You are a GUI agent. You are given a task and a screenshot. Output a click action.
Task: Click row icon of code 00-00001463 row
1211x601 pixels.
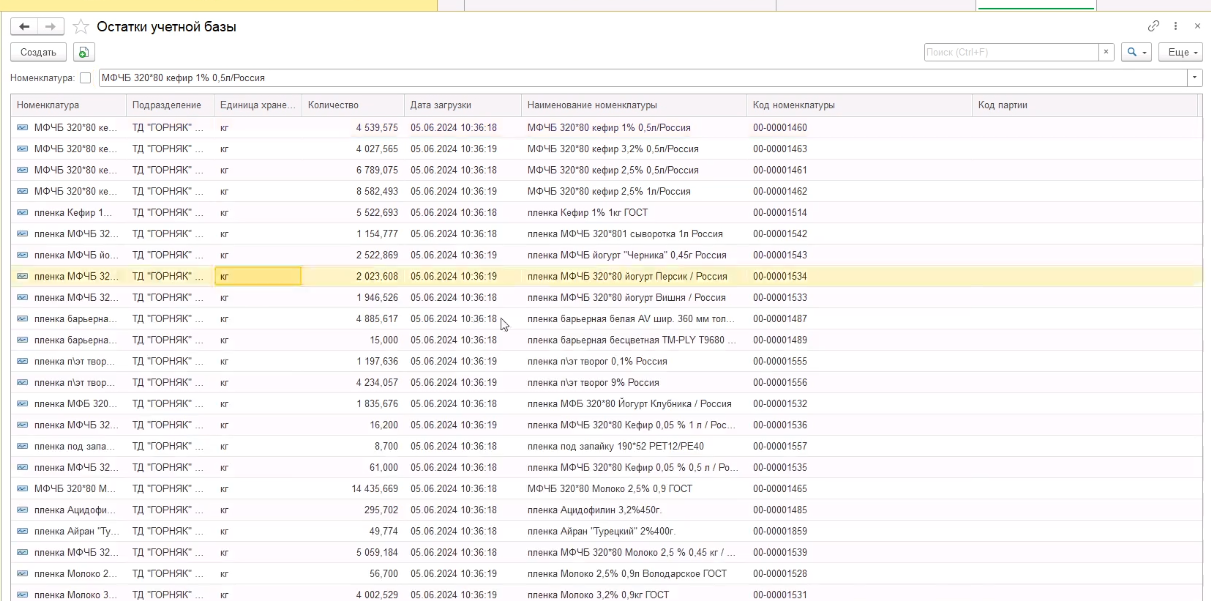23,149
